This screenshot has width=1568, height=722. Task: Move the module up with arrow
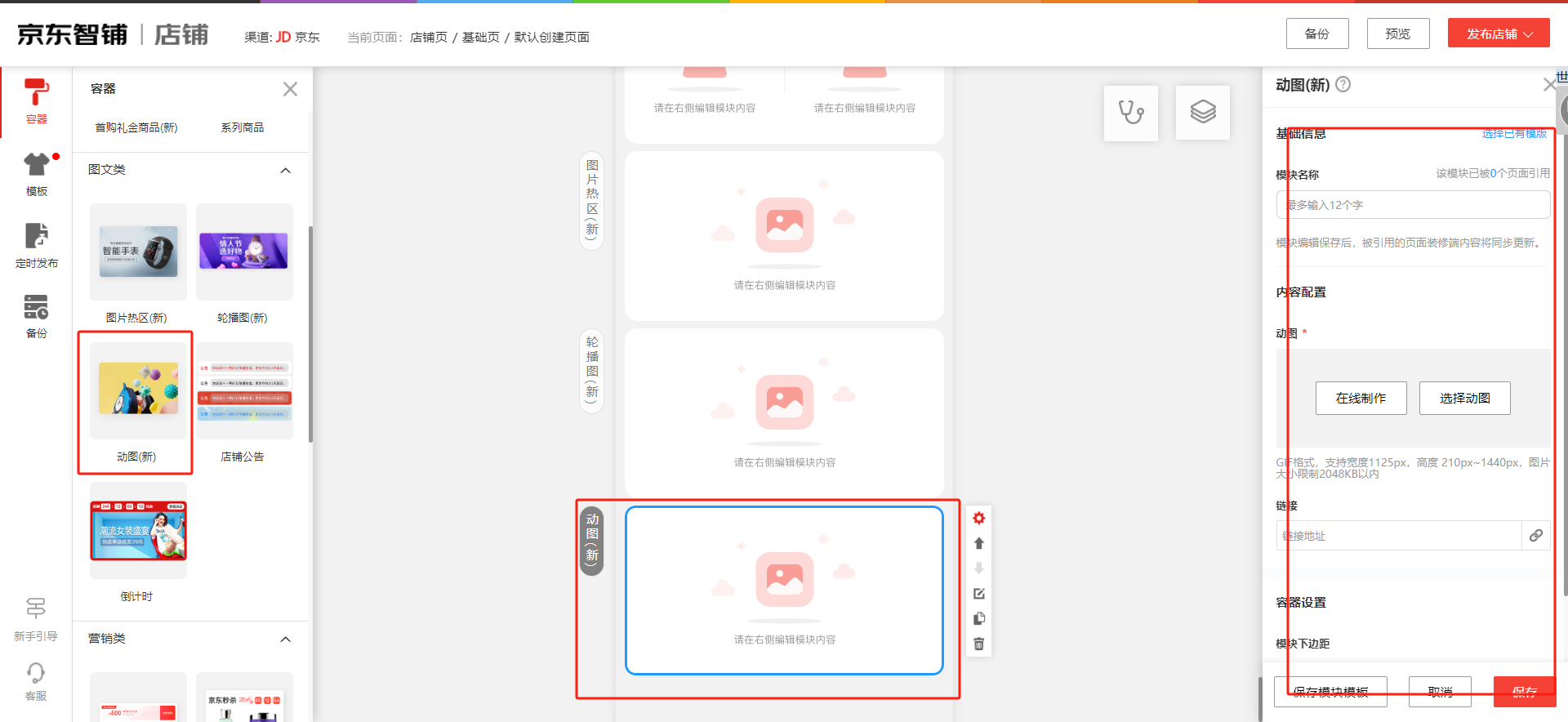click(x=978, y=543)
